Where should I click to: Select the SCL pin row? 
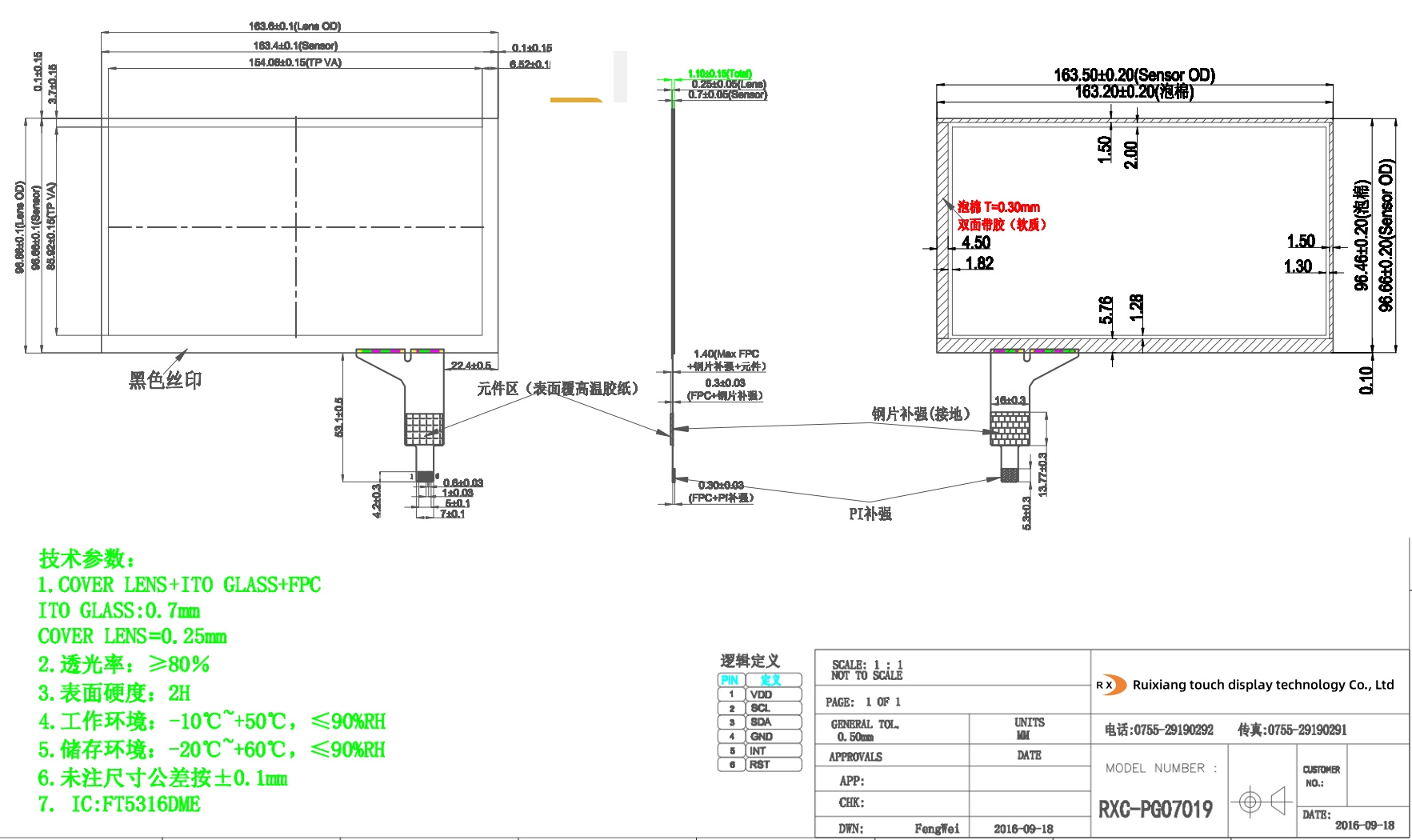(759, 709)
